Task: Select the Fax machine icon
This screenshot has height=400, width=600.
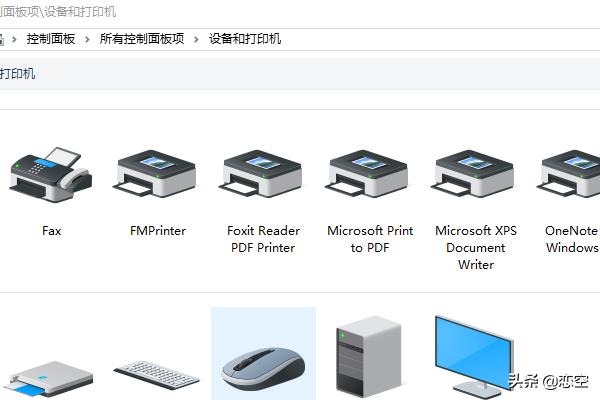Action: (51, 175)
